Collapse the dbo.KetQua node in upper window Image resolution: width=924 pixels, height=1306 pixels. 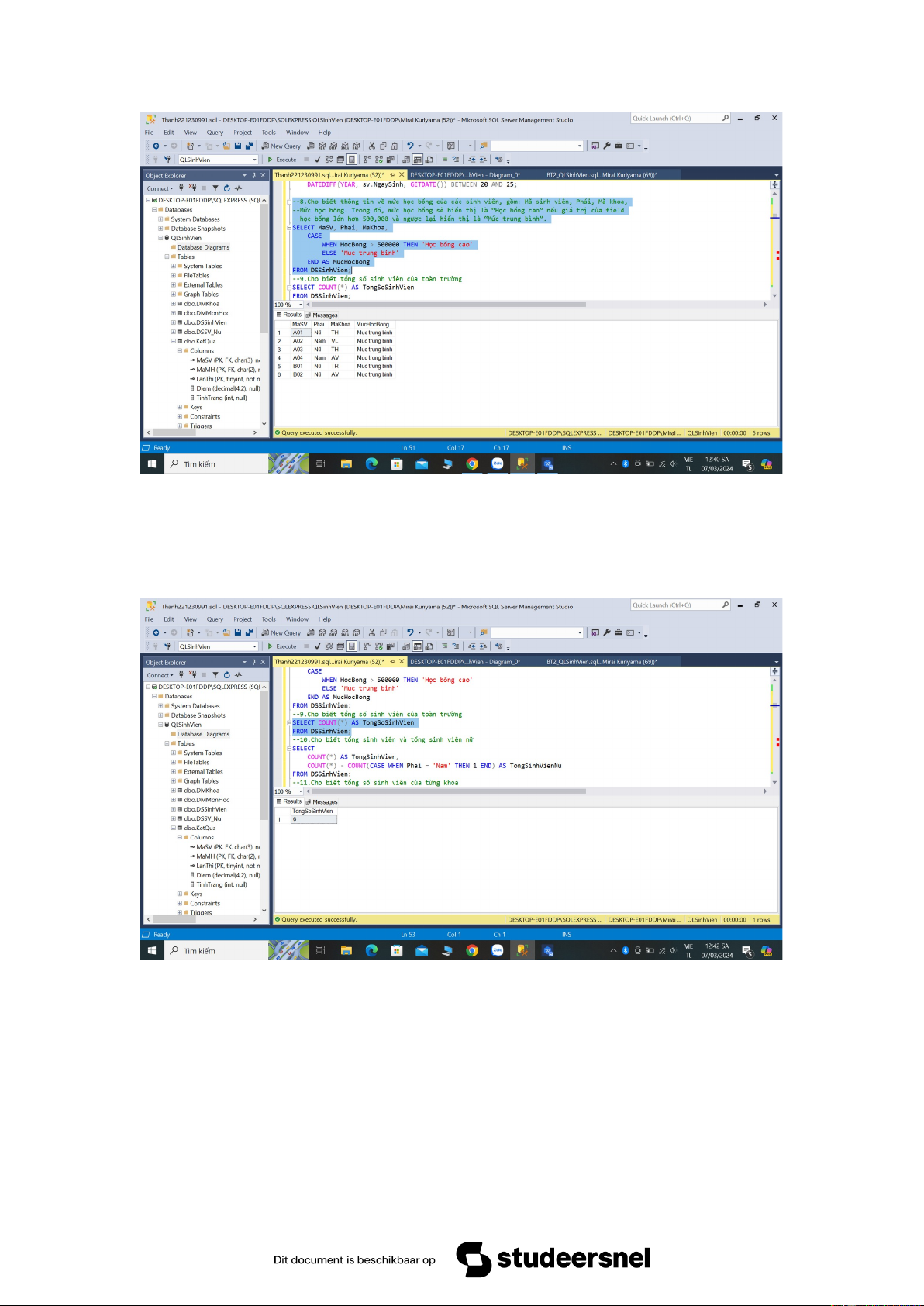(174, 341)
